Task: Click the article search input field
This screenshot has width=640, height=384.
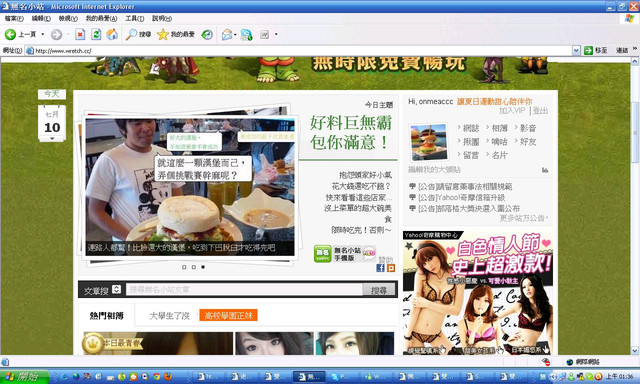Action: pyautogui.click(x=244, y=290)
